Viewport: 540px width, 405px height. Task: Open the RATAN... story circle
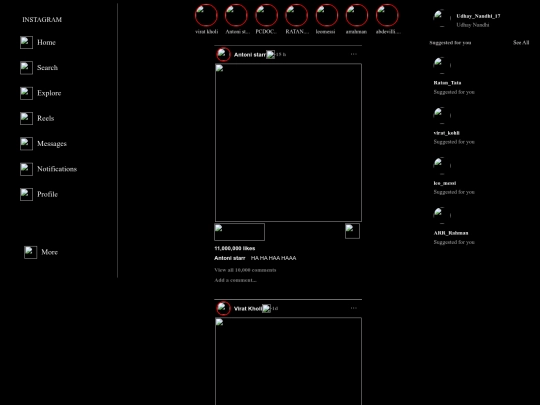[297, 15]
